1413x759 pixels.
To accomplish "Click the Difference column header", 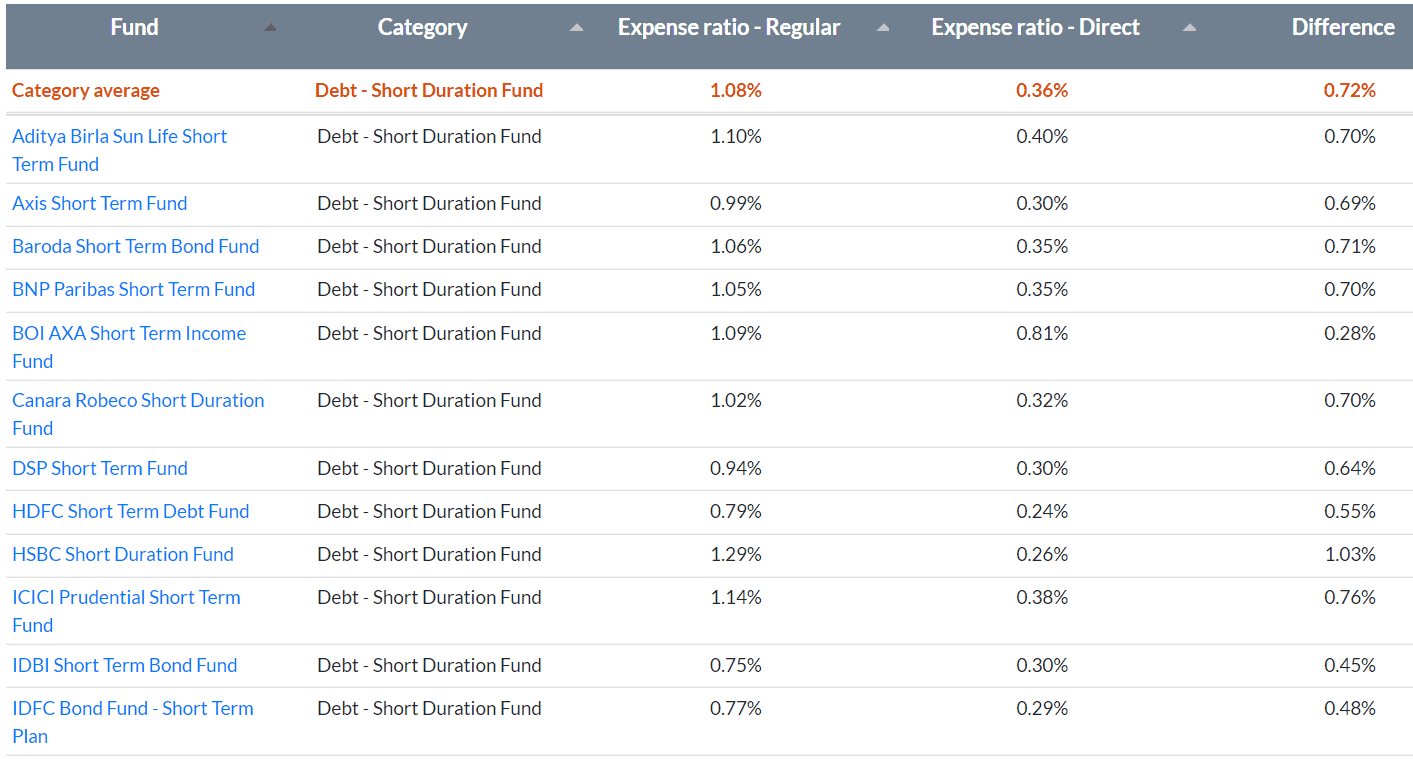I will click(x=1343, y=27).
